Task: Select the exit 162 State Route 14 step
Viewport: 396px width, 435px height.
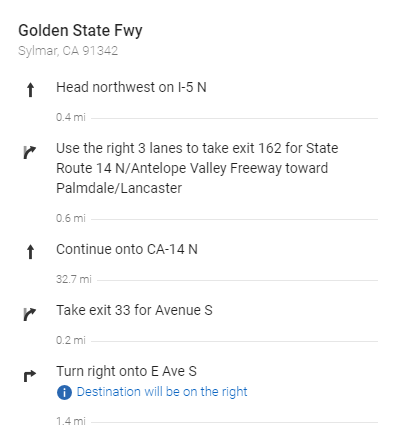Action: pos(197,168)
